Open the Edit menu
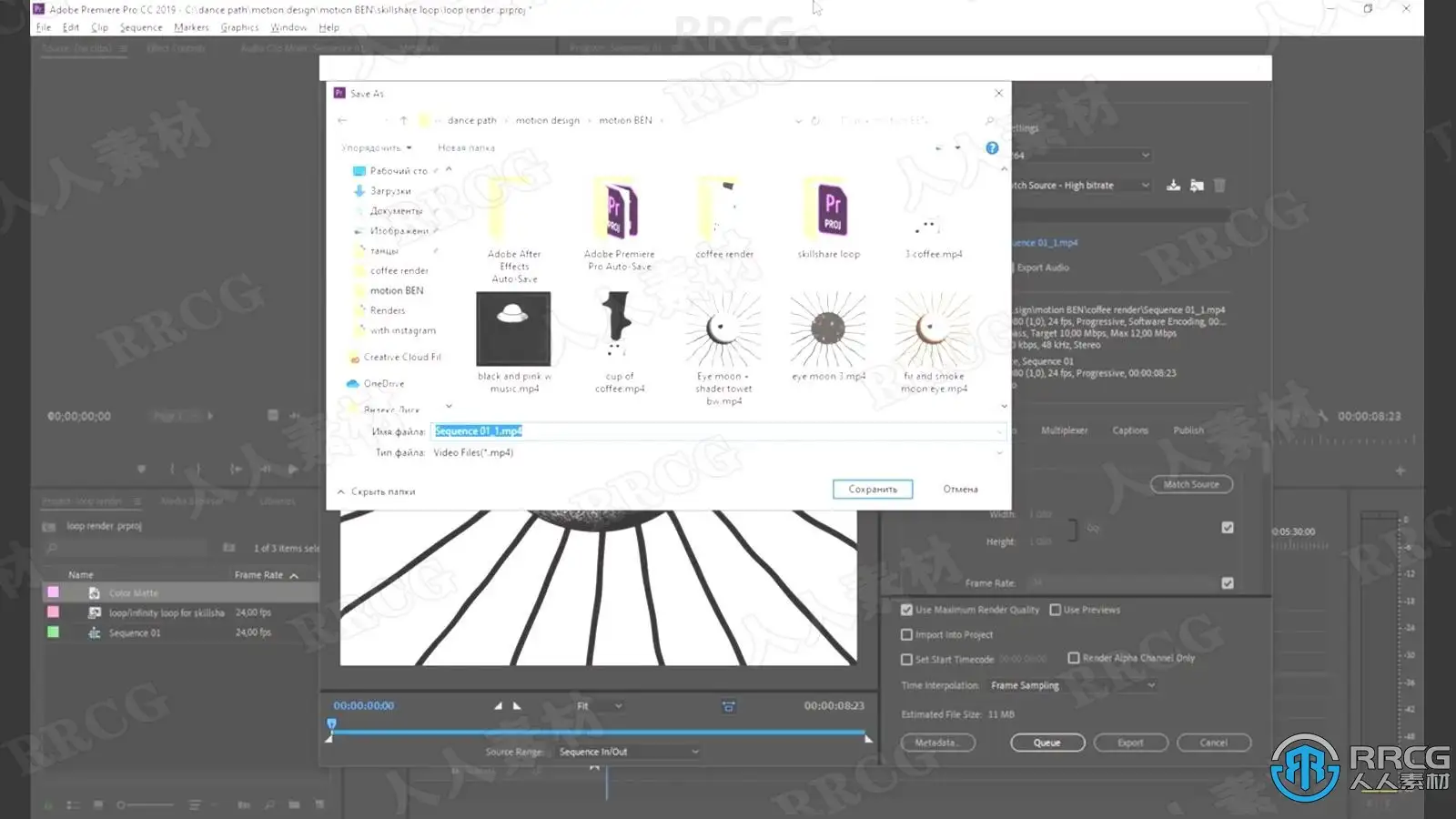This screenshot has width=1456, height=819. (71, 27)
